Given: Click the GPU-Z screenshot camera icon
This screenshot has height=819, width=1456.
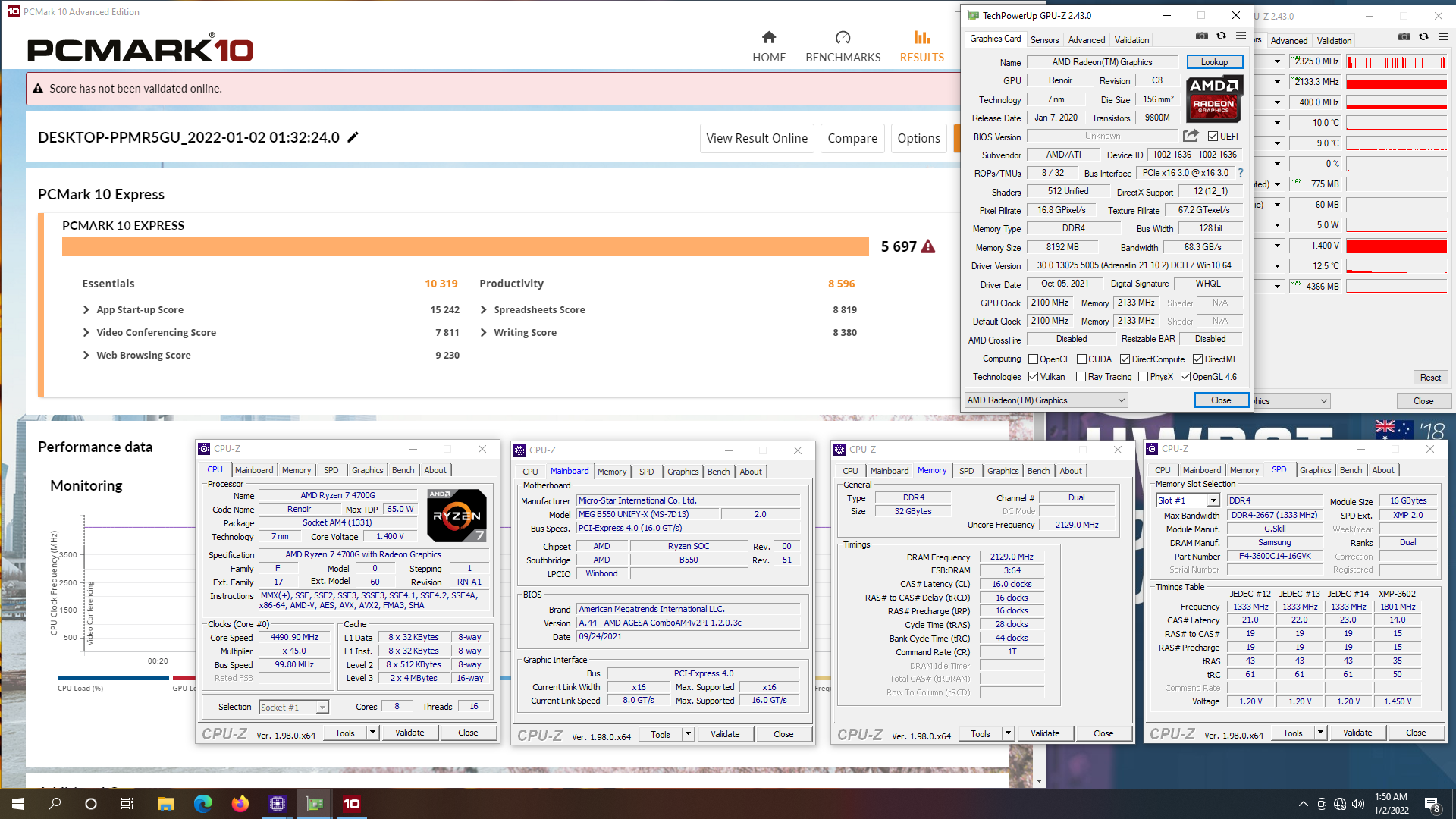Looking at the screenshot, I should (x=1201, y=36).
